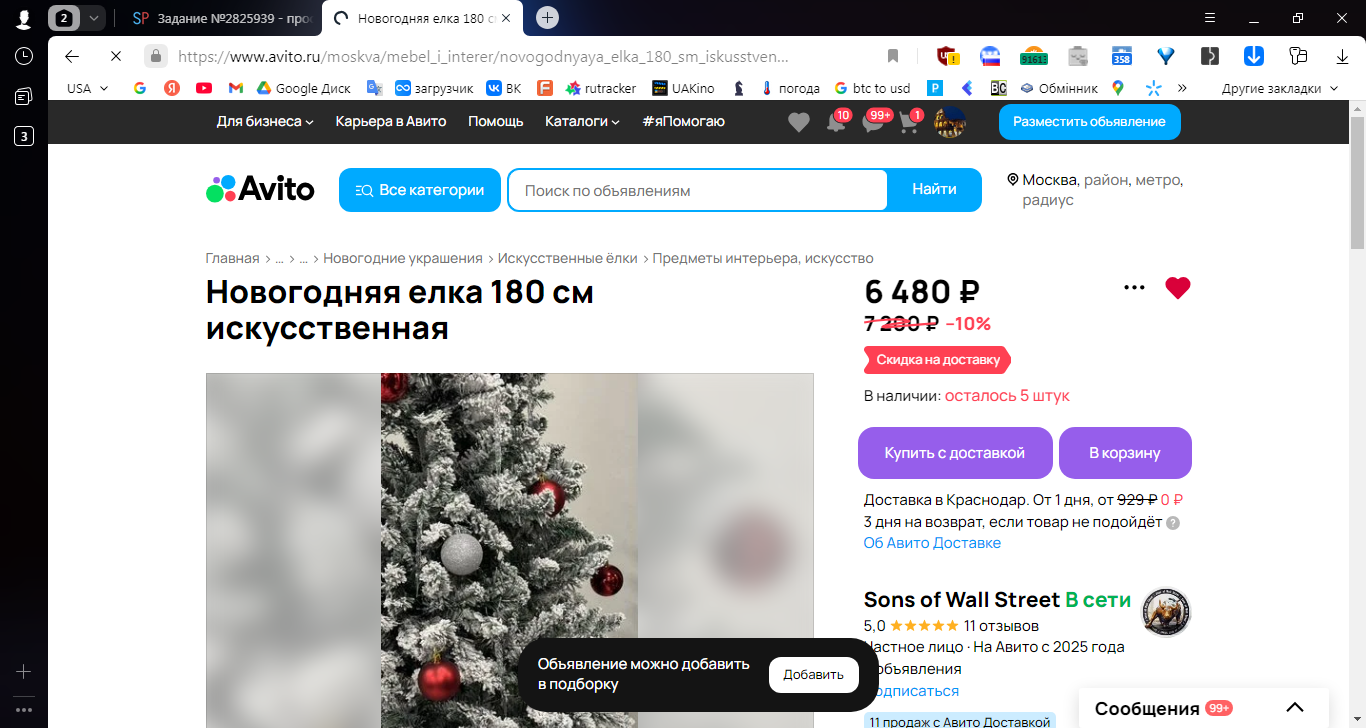Image resolution: width=1366 pixels, height=728 pixels.
Task: Open the YouTube bookmark icon
Action: click(204, 88)
